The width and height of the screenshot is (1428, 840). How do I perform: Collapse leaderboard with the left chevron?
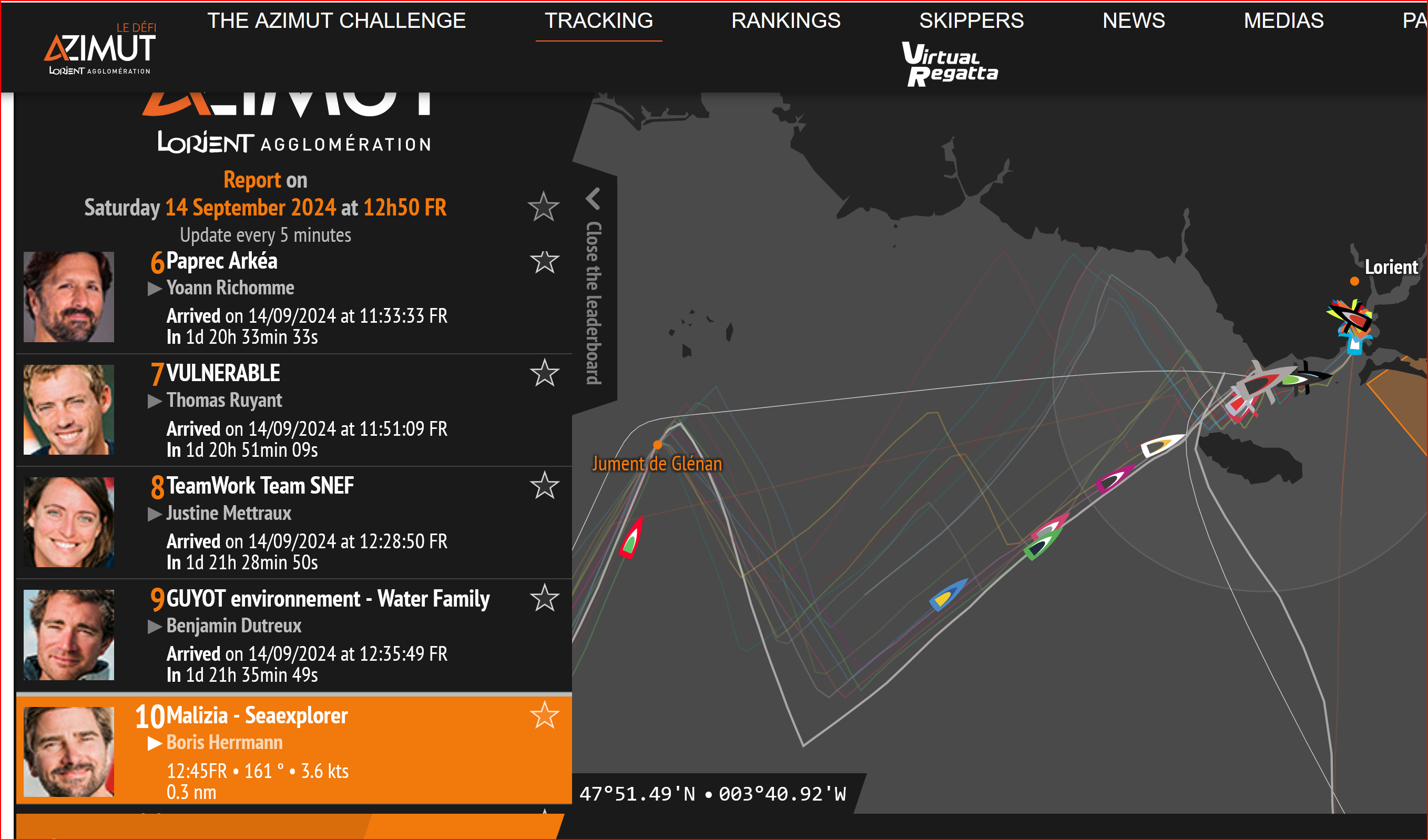593,199
